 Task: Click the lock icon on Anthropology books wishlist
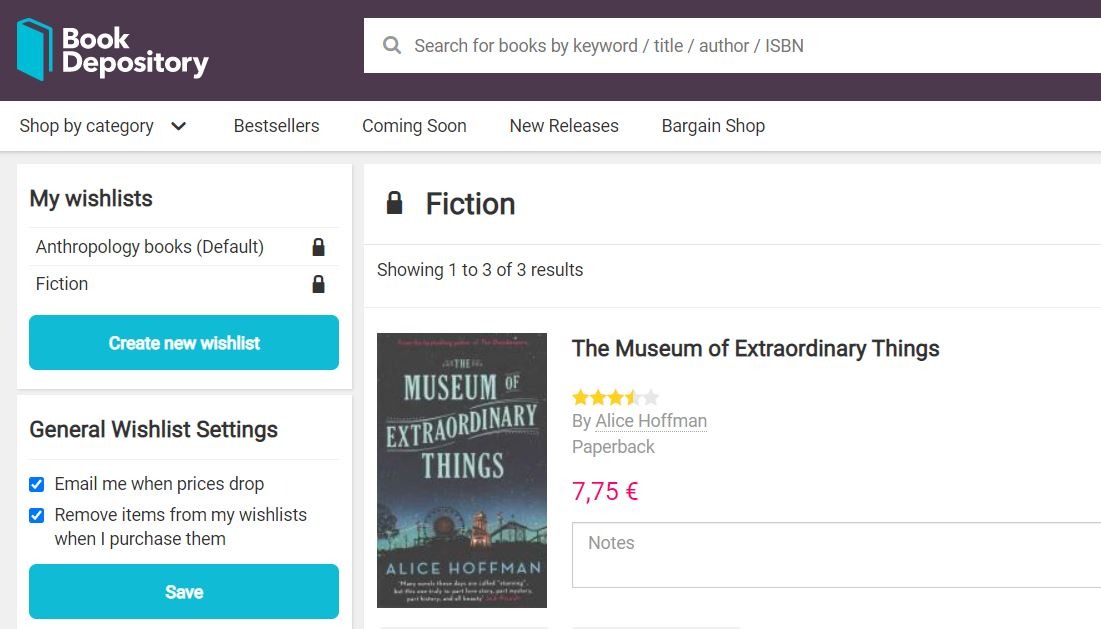point(318,246)
